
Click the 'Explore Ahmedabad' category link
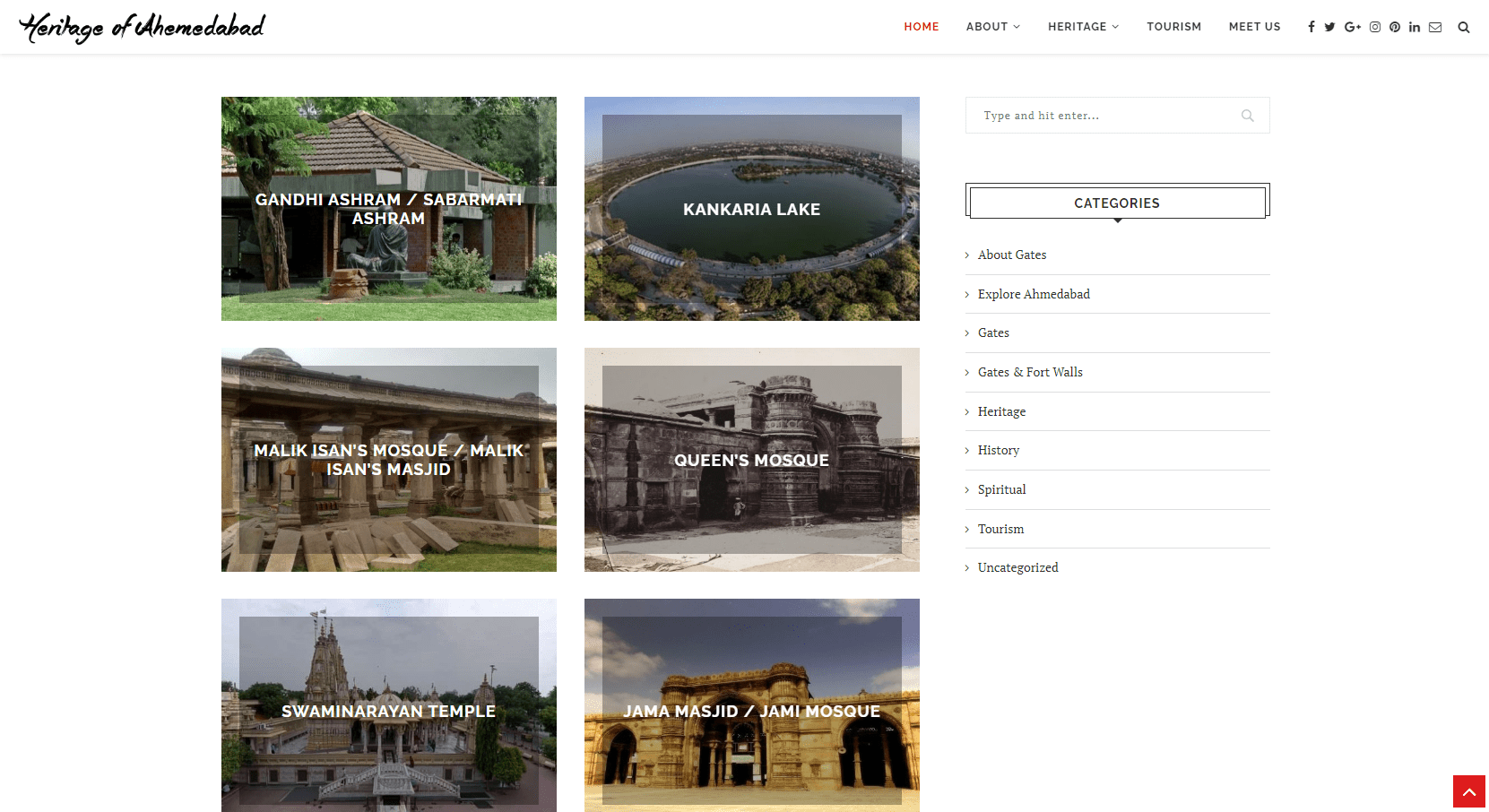tap(1034, 294)
